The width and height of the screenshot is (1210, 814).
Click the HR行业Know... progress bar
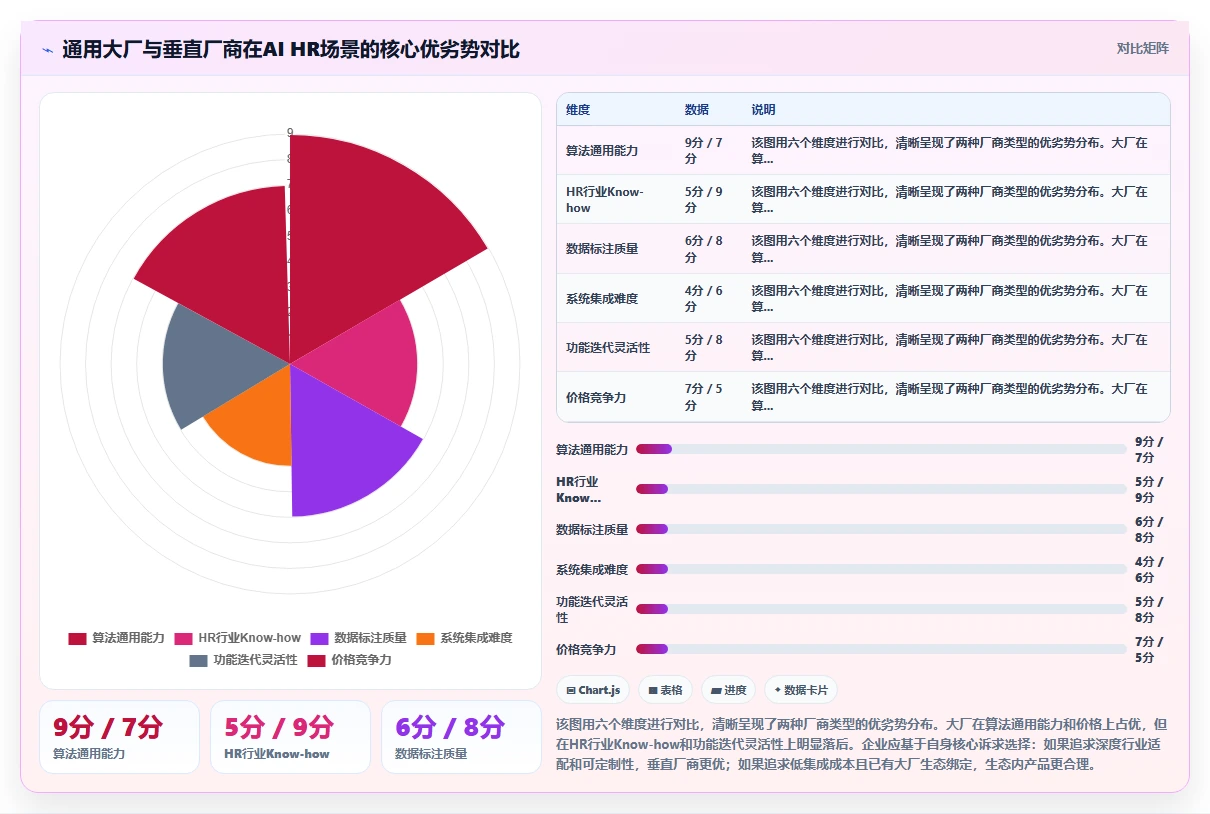[x=881, y=489]
